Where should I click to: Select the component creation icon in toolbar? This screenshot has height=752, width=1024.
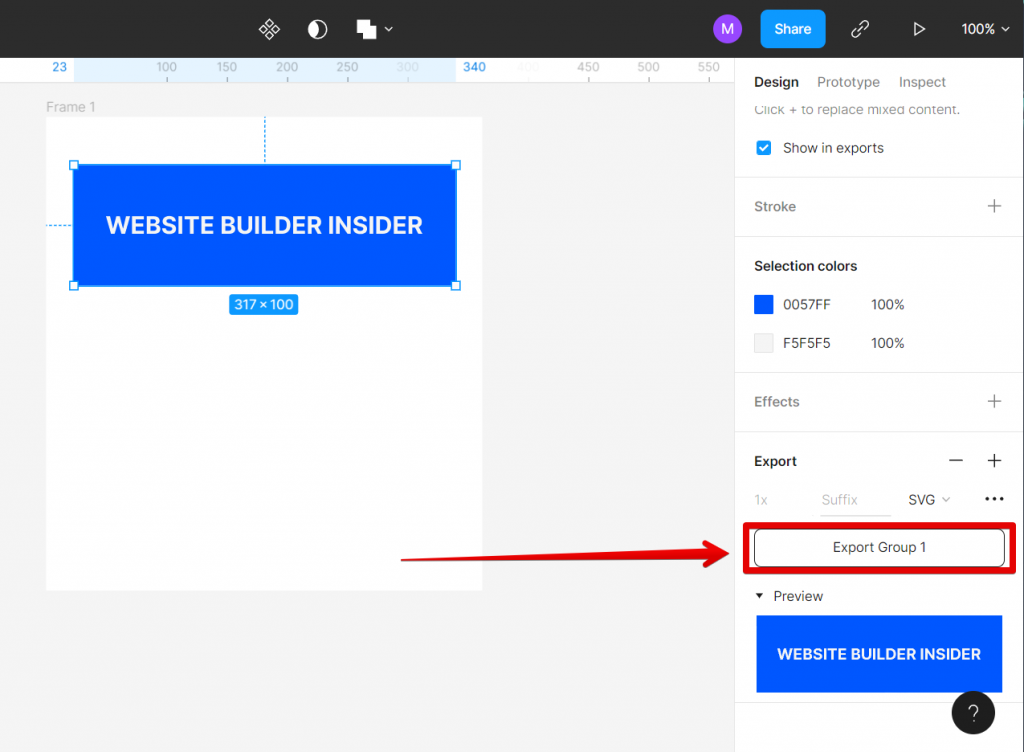[x=269, y=29]
